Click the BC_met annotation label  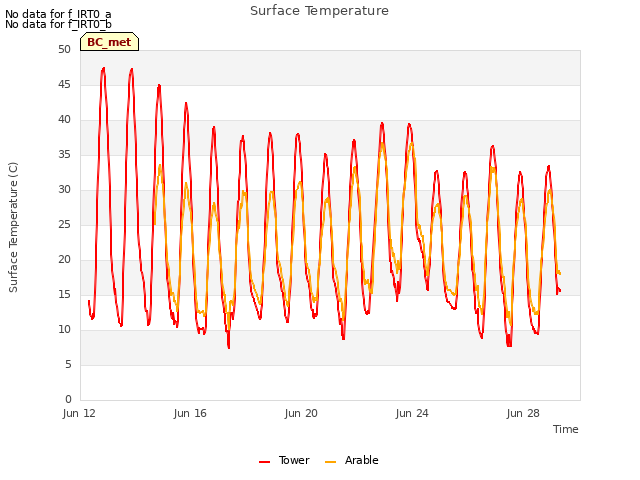click(x=109, y=42)
